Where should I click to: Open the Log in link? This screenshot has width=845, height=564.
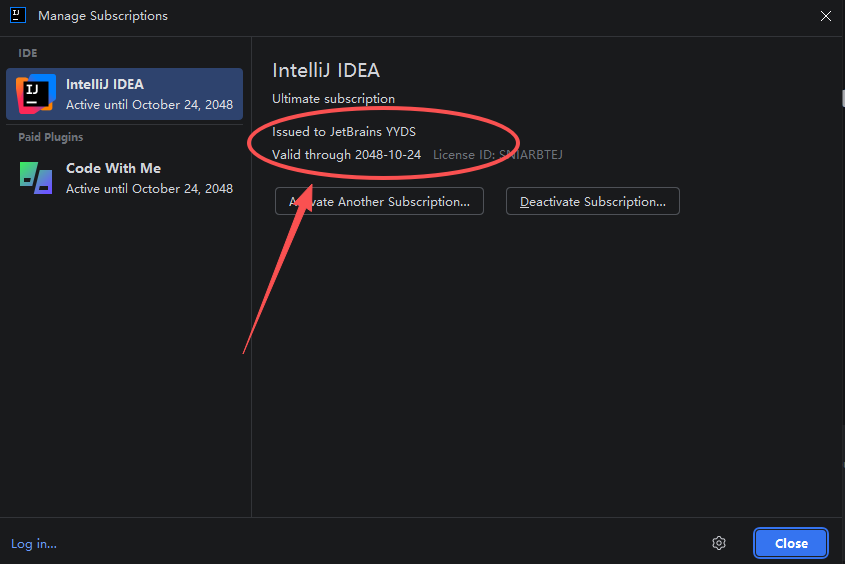34,543
